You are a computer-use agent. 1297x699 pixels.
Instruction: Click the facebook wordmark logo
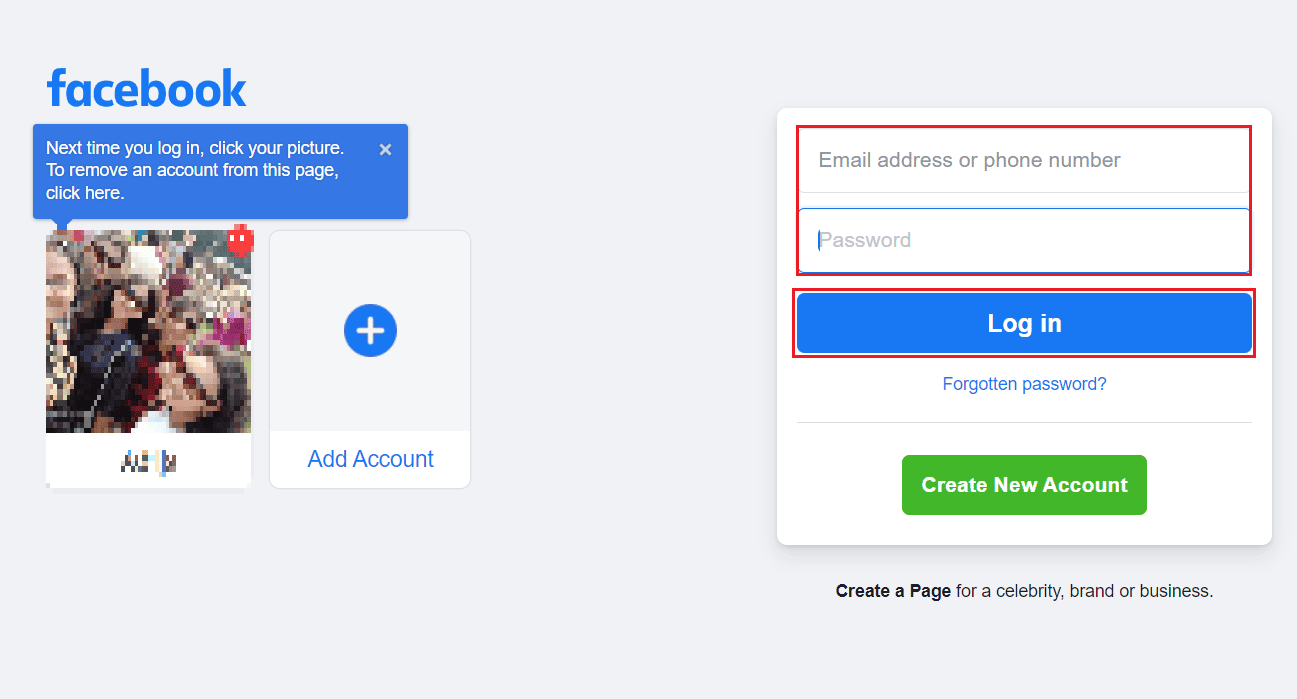click(x=146, y=88)
